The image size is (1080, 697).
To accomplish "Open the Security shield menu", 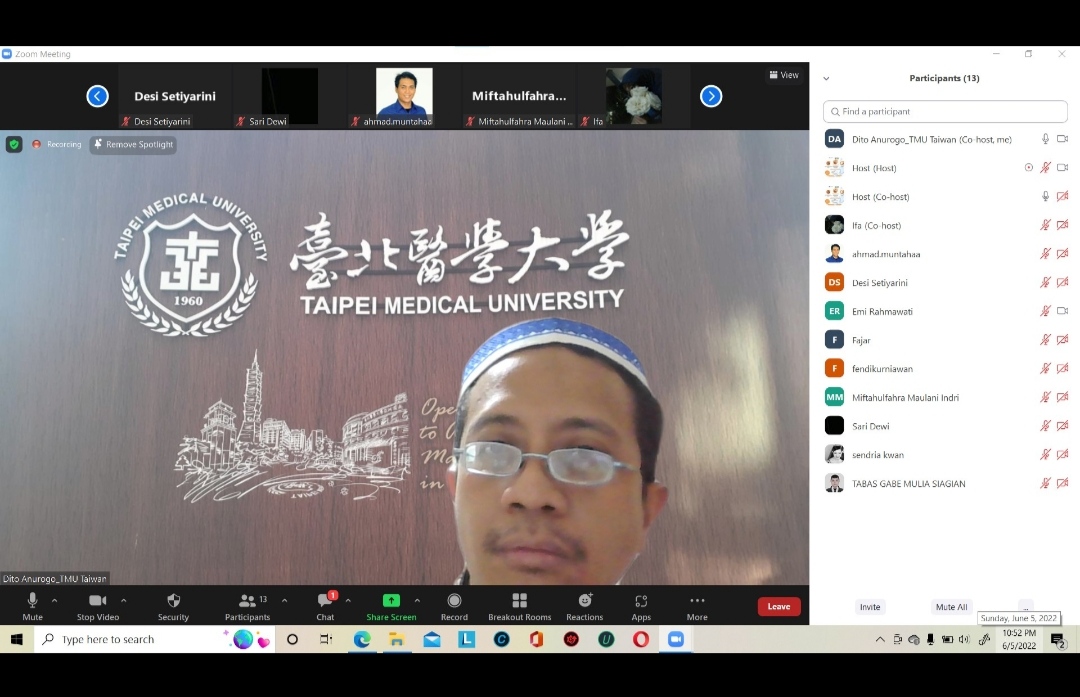I will pyautogui.click(x=173, y=606).
